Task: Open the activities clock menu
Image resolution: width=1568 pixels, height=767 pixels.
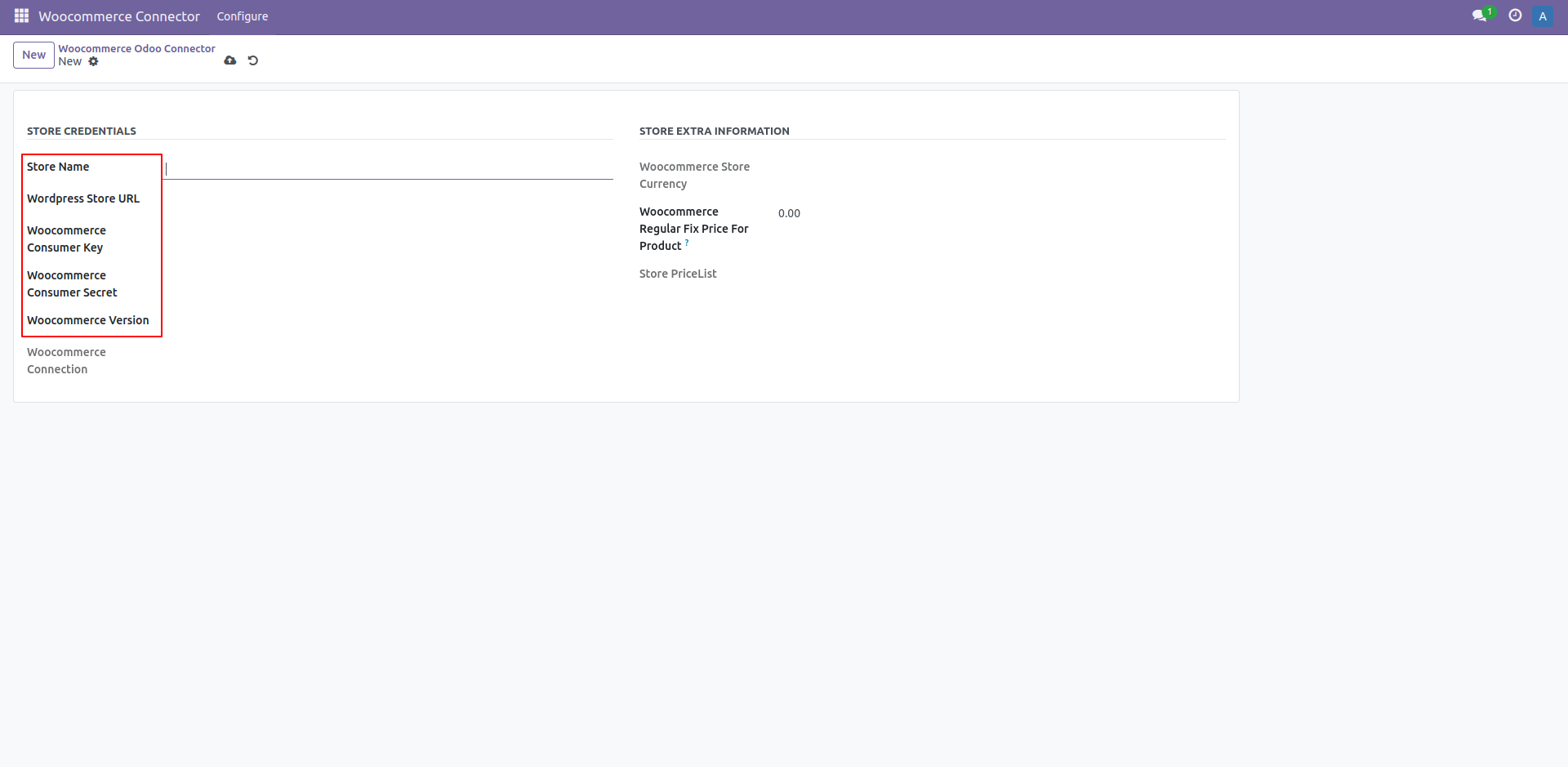Action: click(1515, 16)
